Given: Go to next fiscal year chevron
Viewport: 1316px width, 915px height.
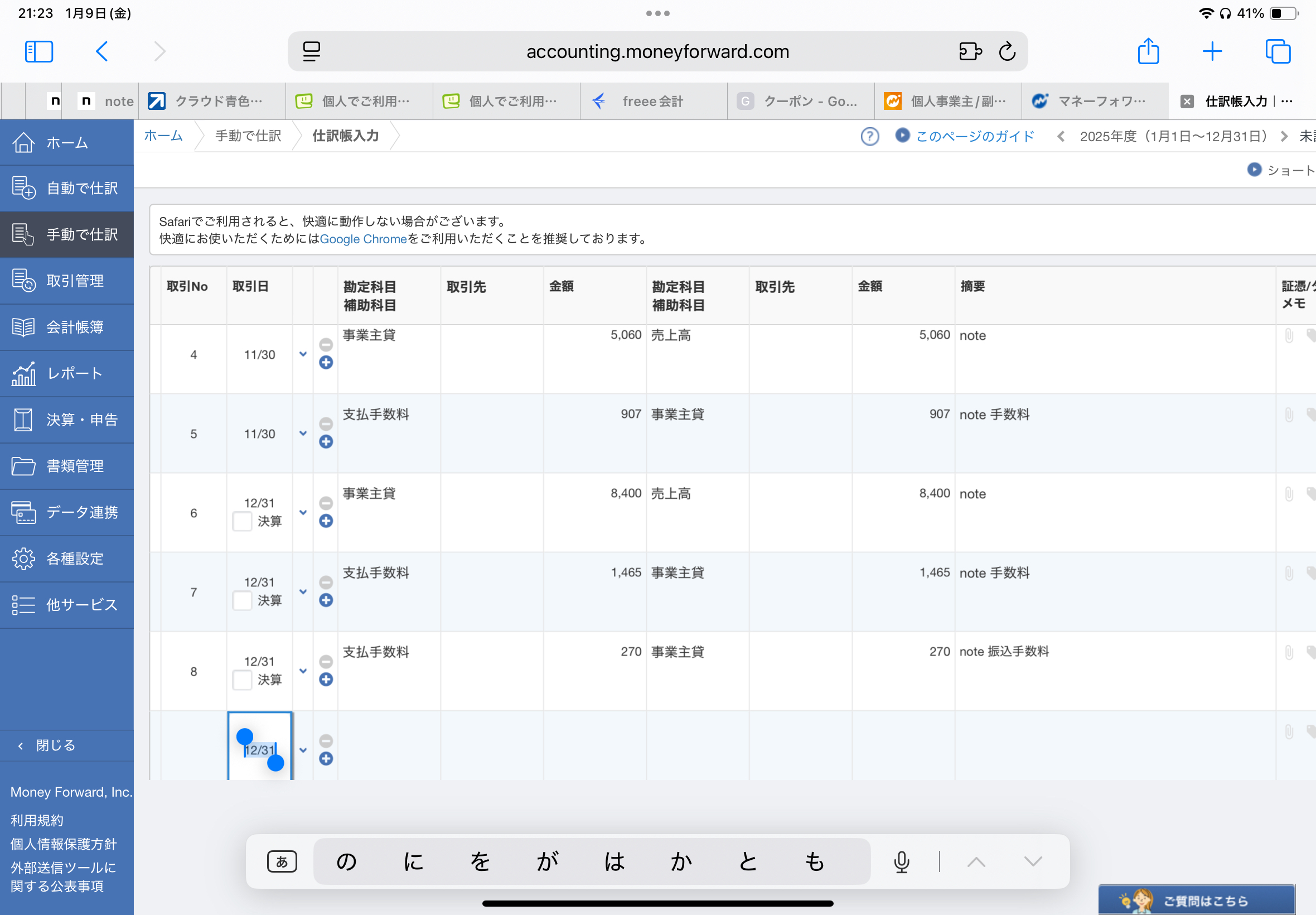Looking at the screenshot, I should click(1284, 137).
